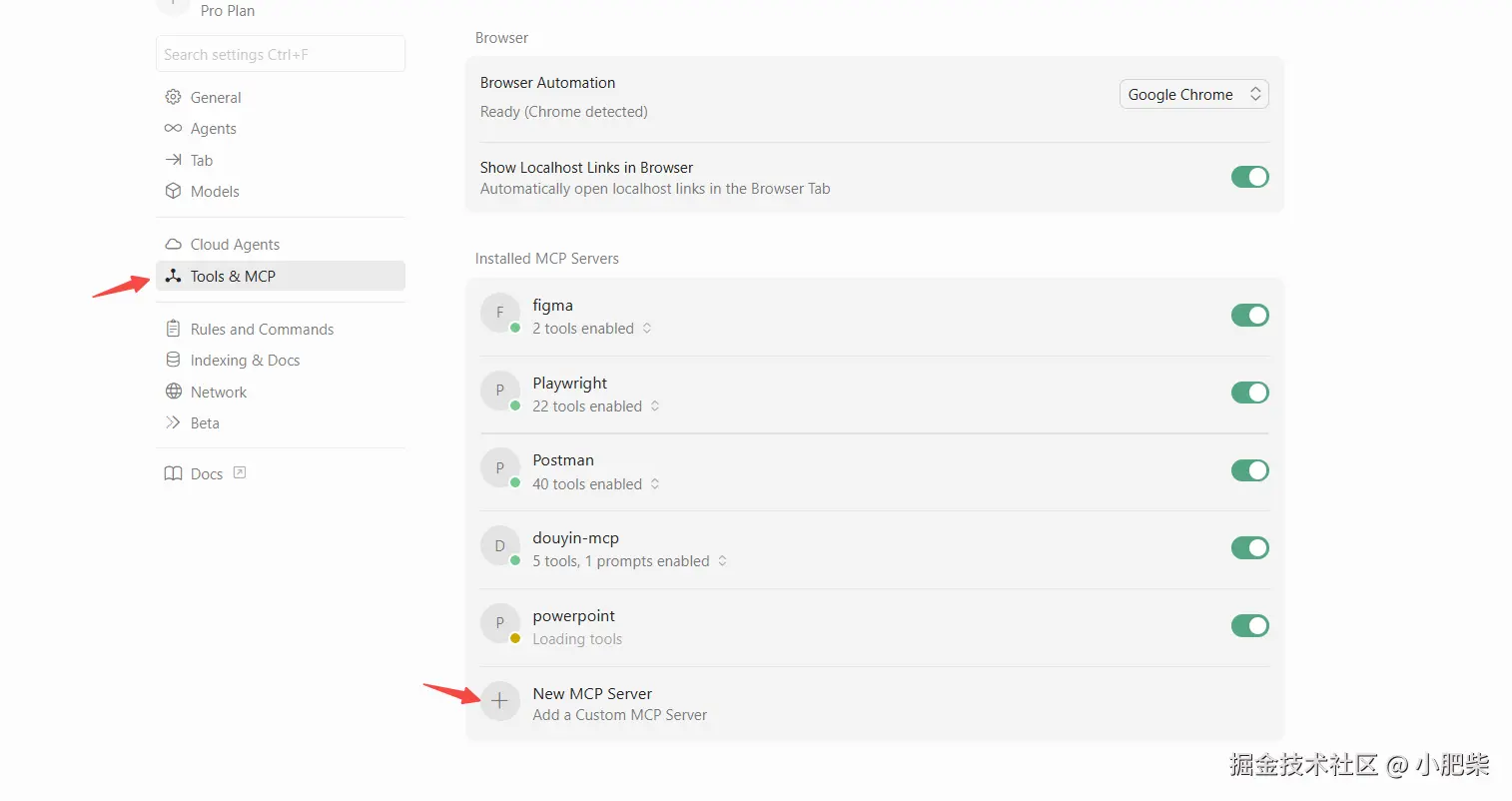Expand douyin-mcp tools and prompts list
Screen dimensions: 1512x801
coord(629,561)
